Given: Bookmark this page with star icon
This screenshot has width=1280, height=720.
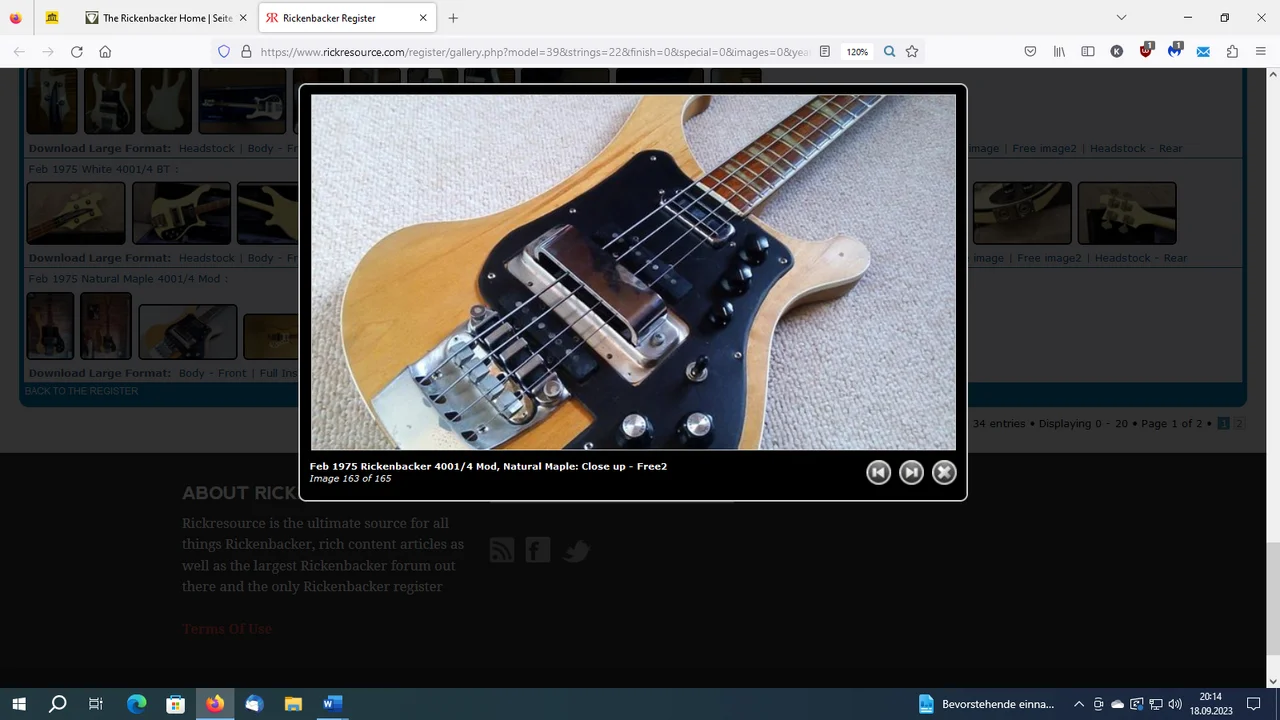Looking at the screenshot, I should [912, 52].
